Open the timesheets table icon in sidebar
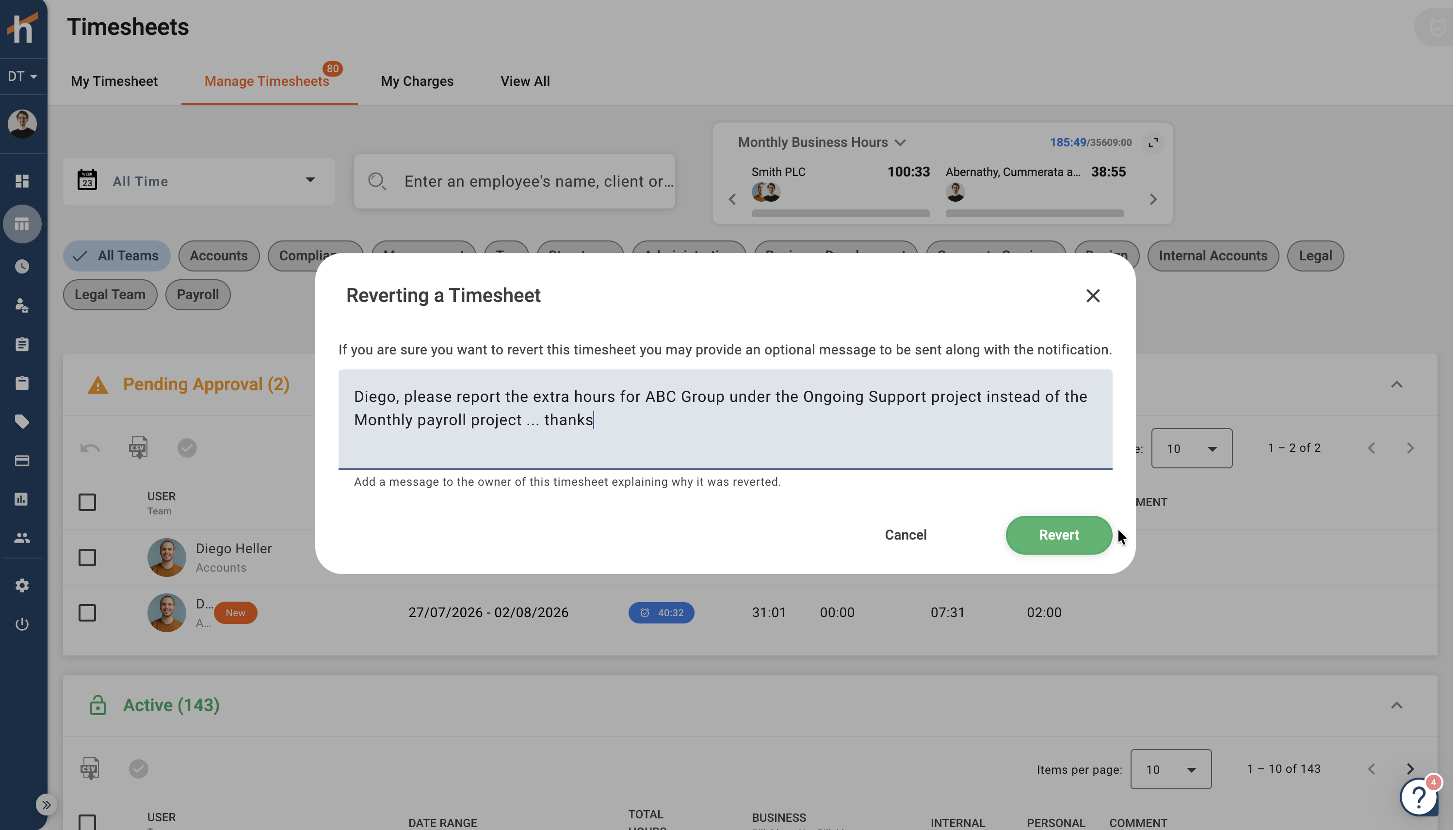Image resolution: width=1456 pixels, height=830 pixels. point(22,224)
